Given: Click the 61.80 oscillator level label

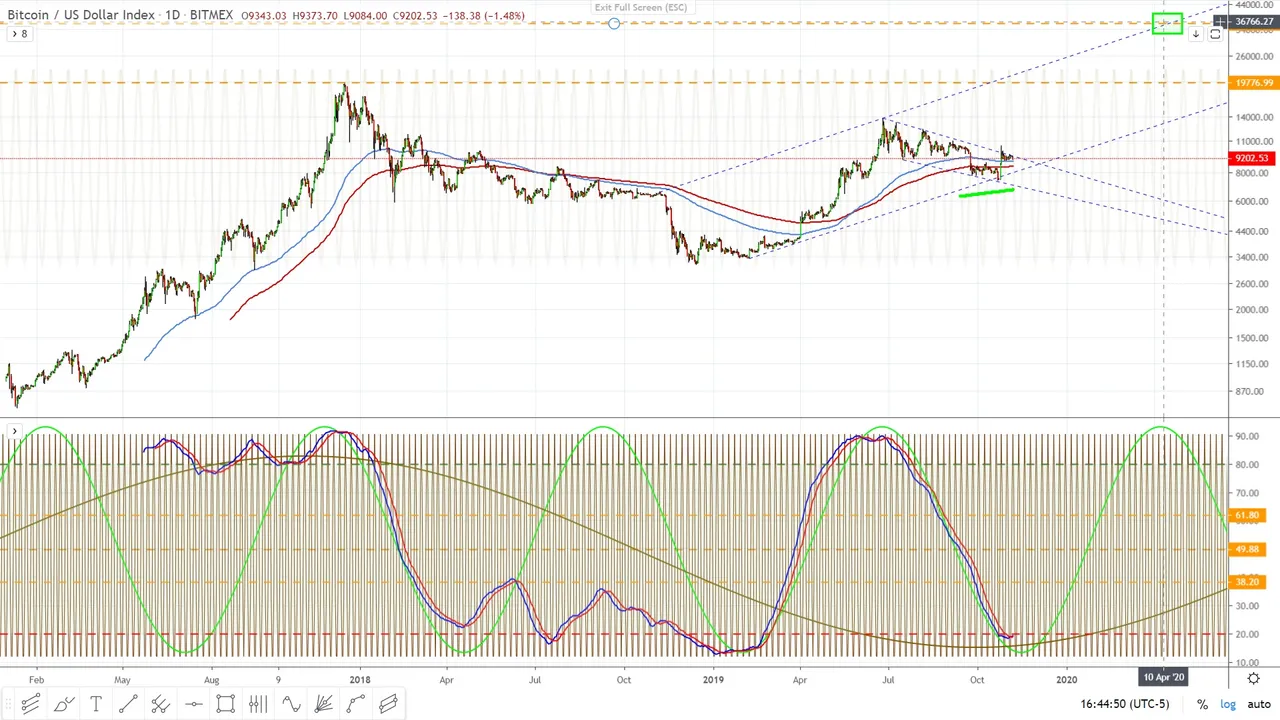Looking at the screenshot, I should pos(1247,516).
